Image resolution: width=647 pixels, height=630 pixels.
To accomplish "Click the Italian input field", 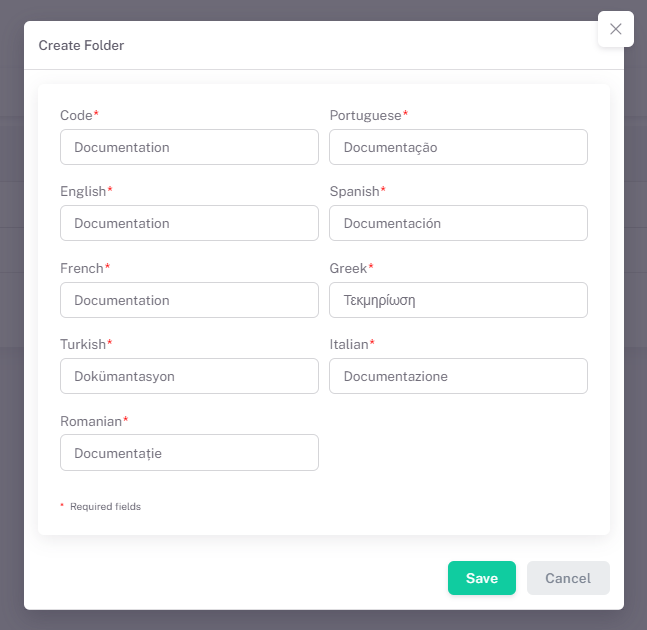I will tap(458, 376).
